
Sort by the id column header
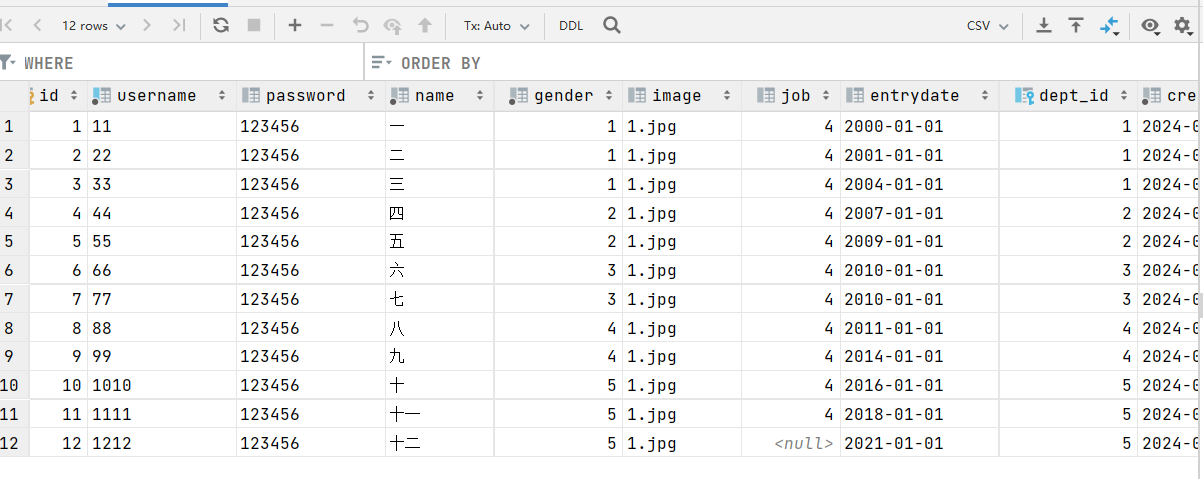[x=58, y=96]
